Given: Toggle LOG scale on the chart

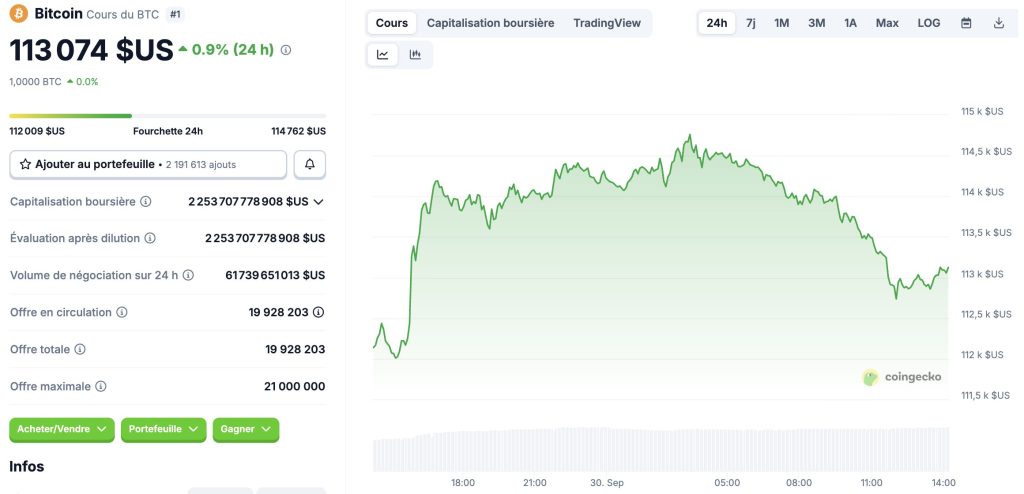Looking at the screenshot, I should [x=929, y=23].
